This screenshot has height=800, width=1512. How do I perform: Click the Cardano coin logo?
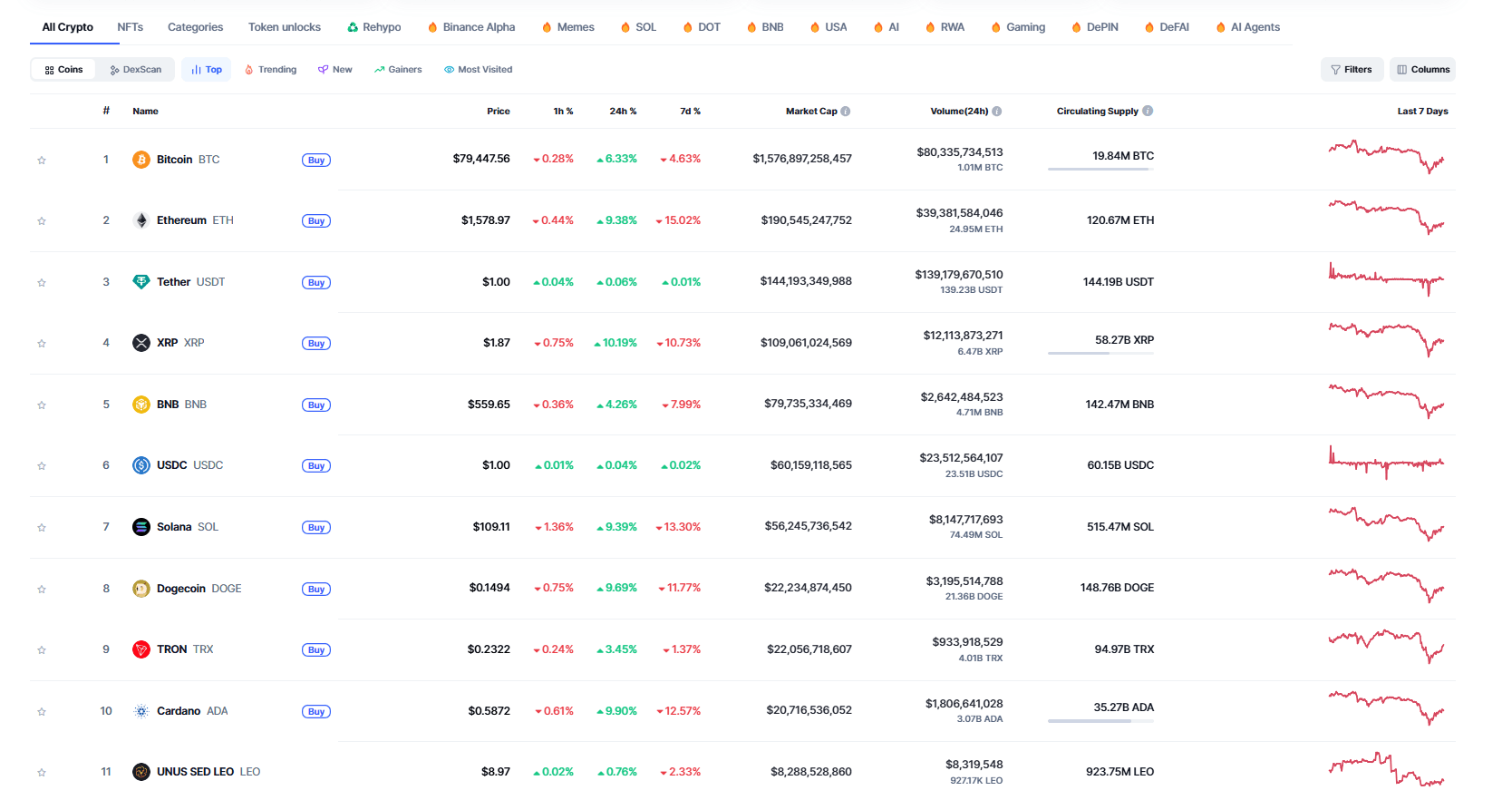(x=141, y=711)
